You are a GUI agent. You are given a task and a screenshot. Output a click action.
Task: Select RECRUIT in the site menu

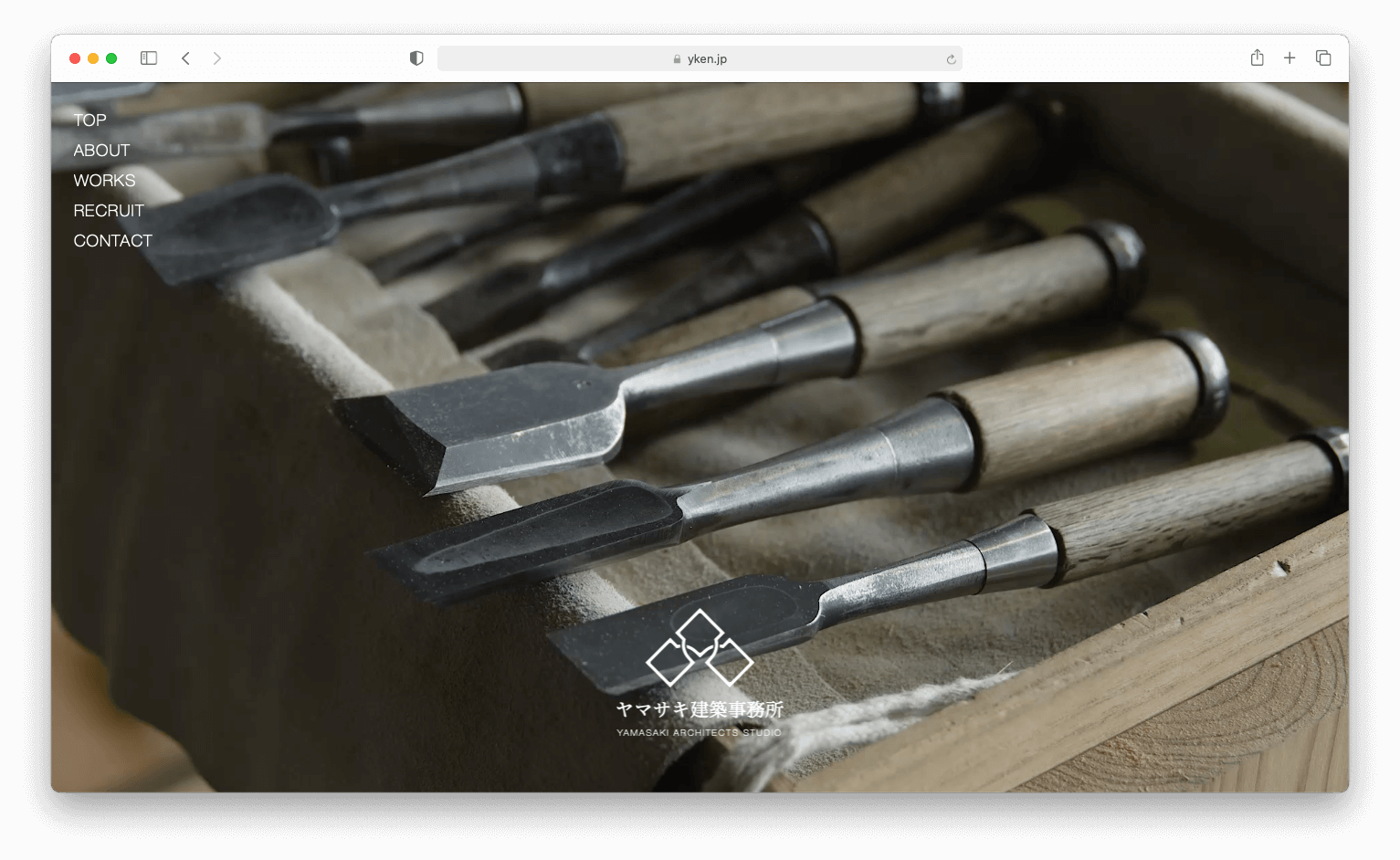(x=109, y=211)
